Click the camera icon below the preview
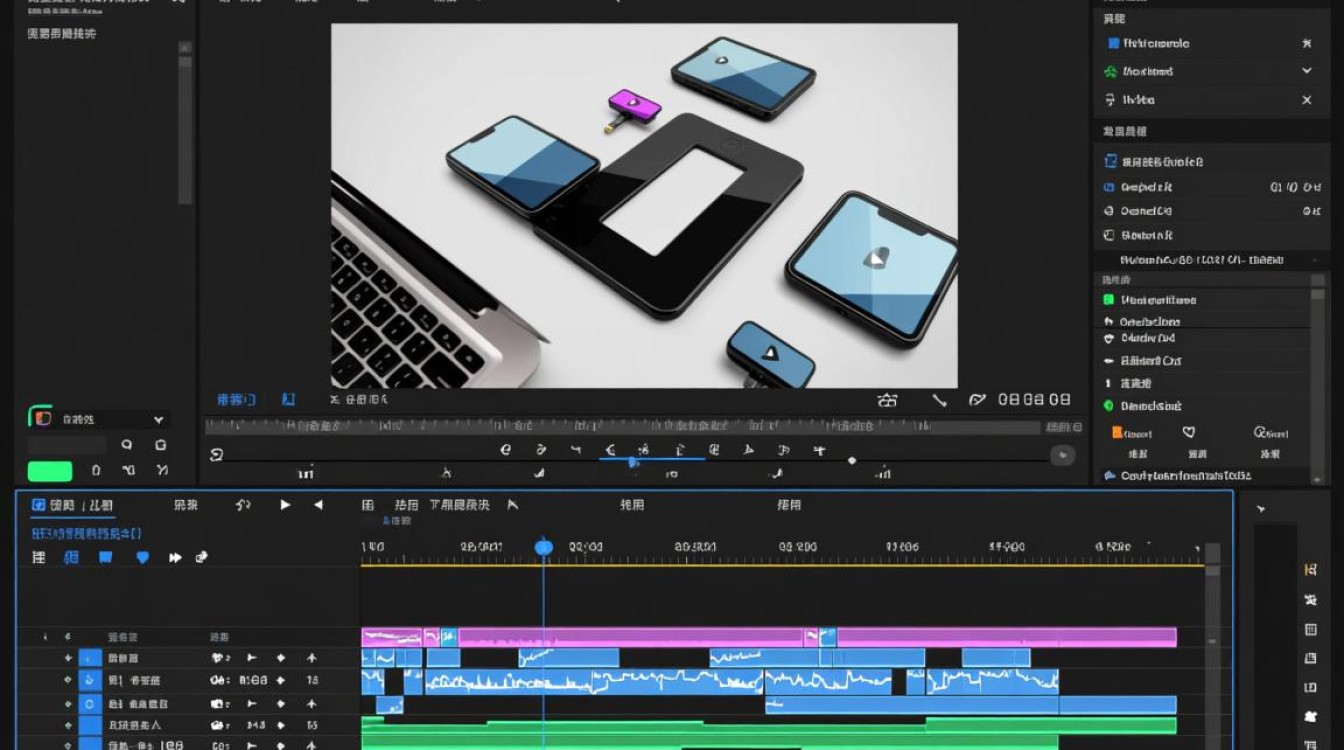The width and height of the screenshot is (1344, 750). click(x=887, y=400)
